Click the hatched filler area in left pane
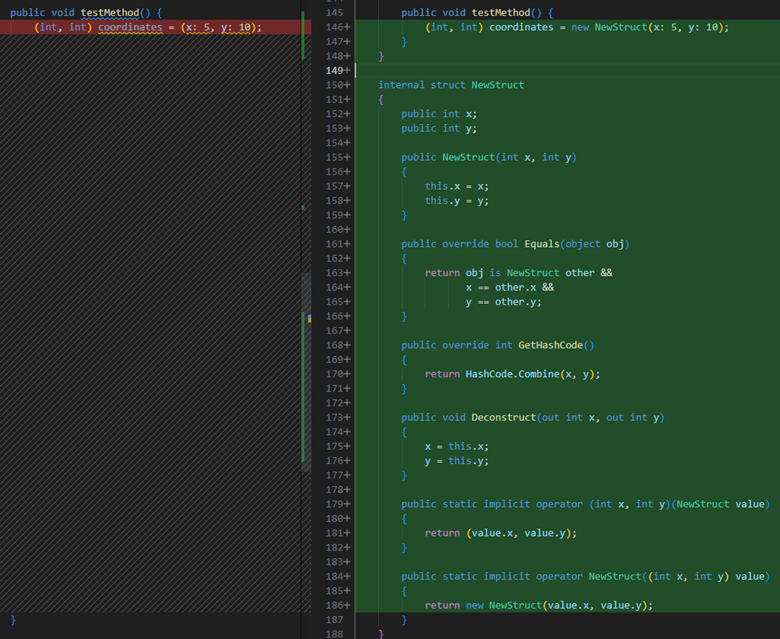Viewport: 780px width, 639px height. tap(150, 300)
